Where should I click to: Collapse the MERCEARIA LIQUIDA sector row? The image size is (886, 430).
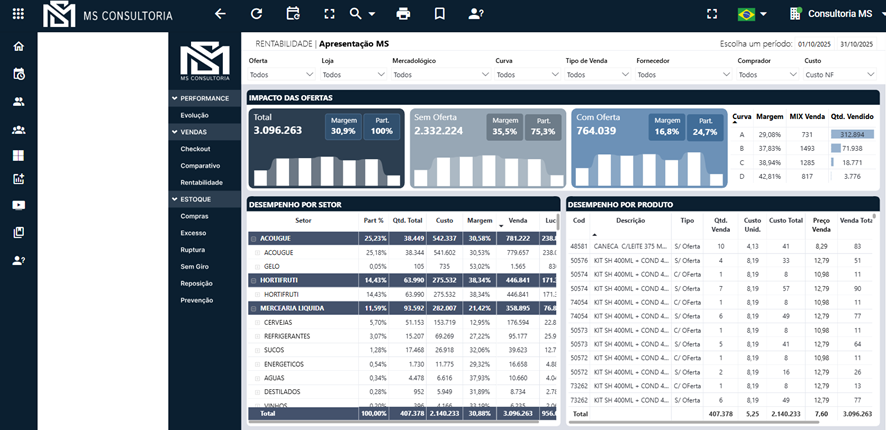pos(254,309)
